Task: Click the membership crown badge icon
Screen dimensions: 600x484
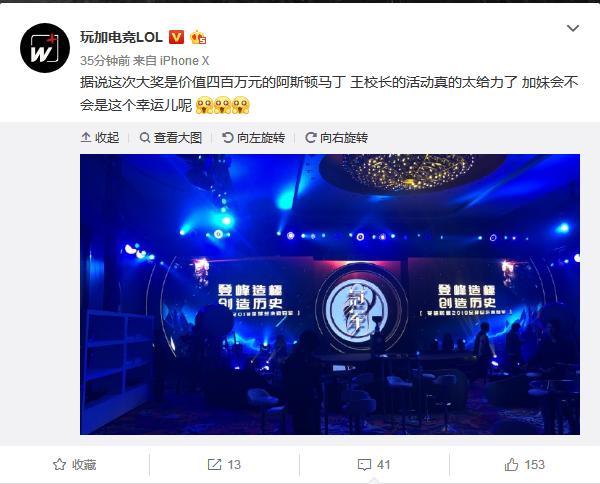Action: tap(198, 37)
